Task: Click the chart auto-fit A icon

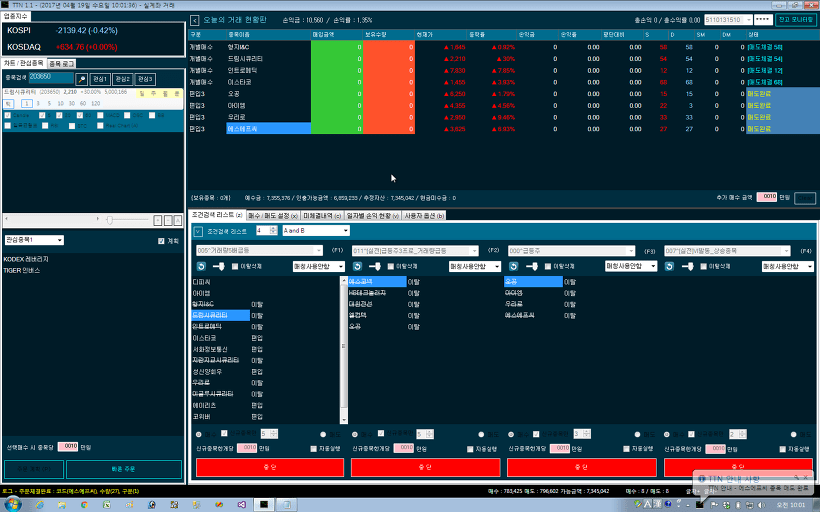Action: point(178,221)
